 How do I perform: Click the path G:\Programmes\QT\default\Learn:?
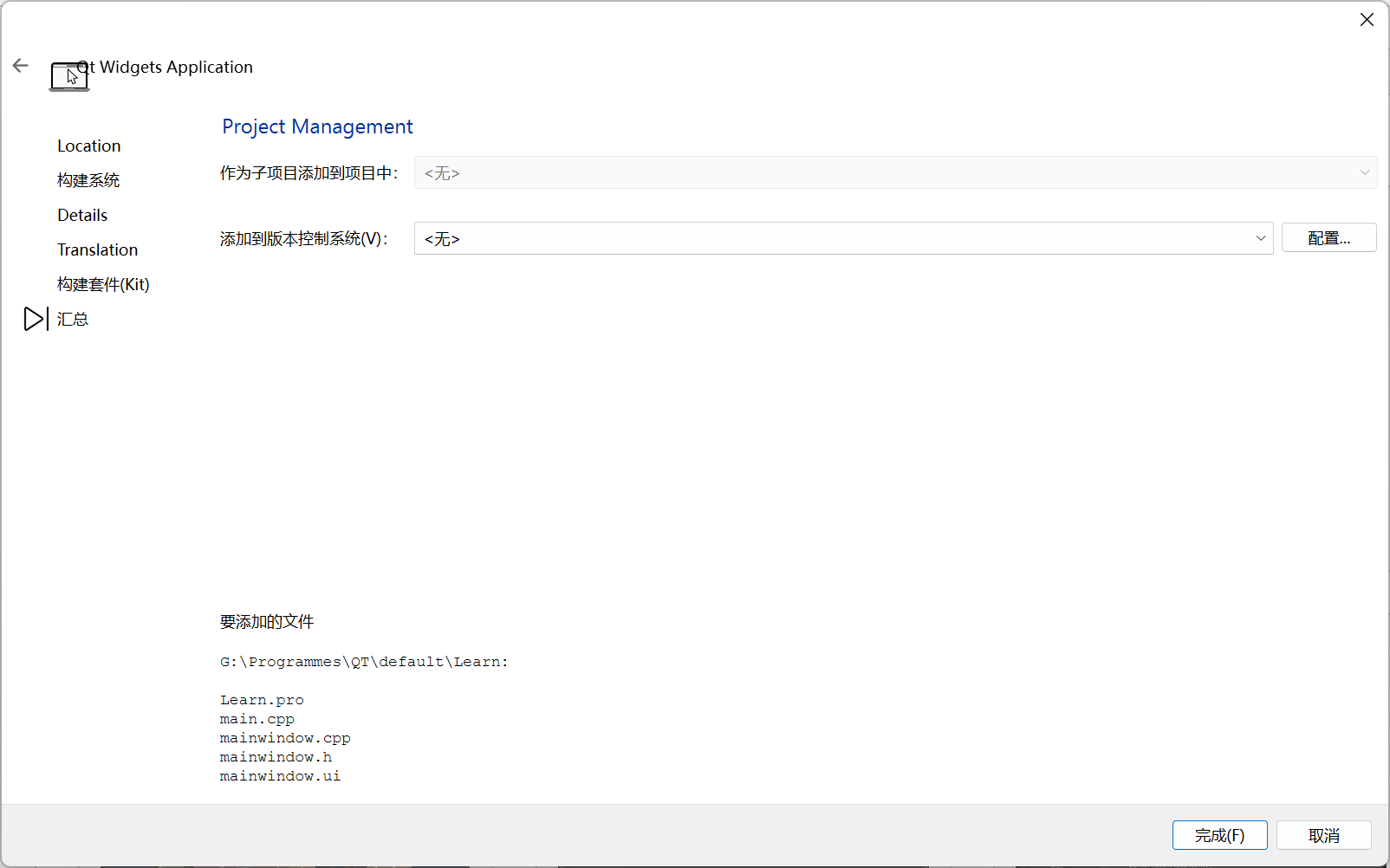pyautogui.click(x=364, y=662)
